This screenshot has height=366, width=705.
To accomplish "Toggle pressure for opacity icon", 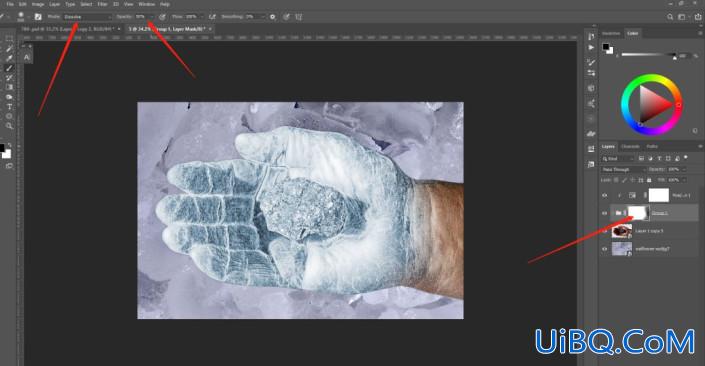I will 162,17.
